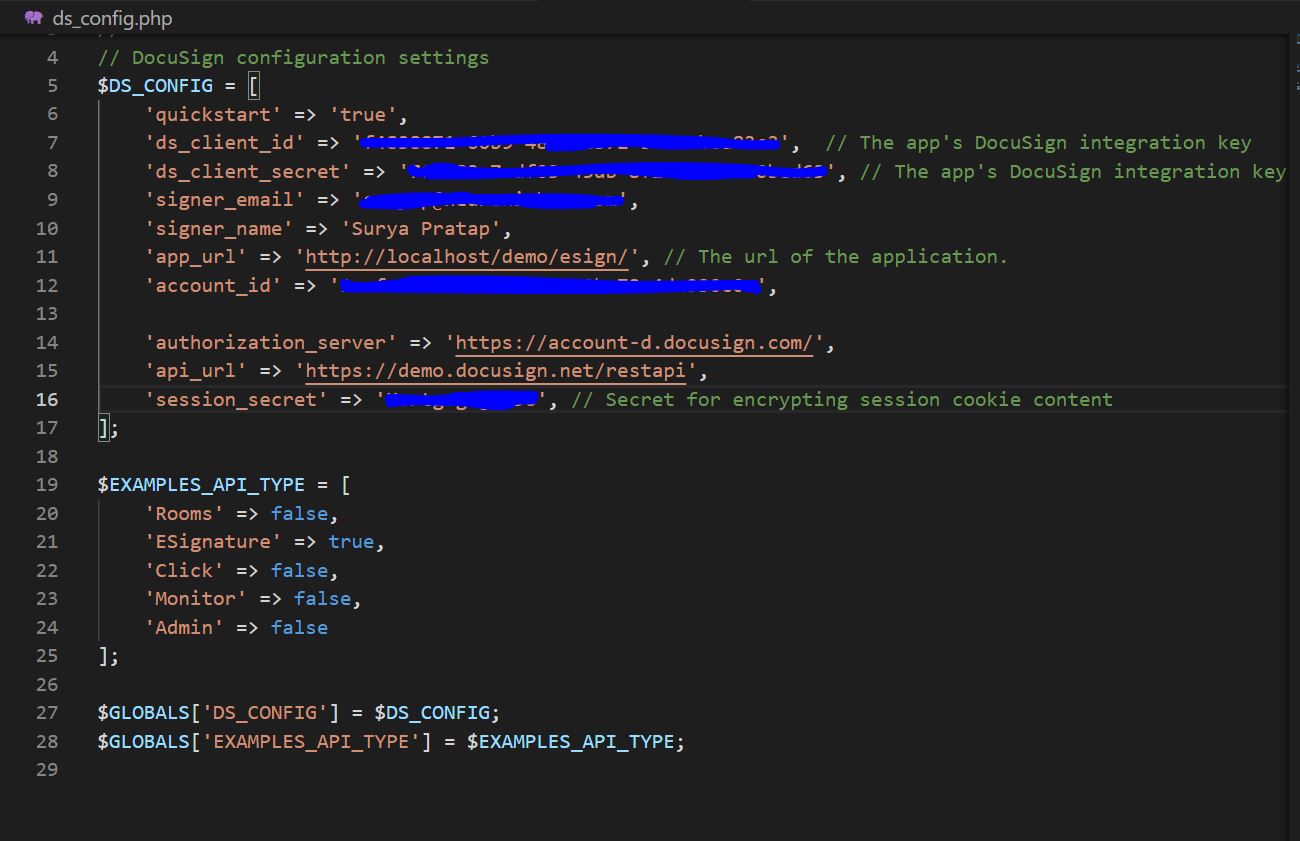The height and width of the screenshot is (841, 1300).
Task: Click the '$EXAMPLES_API_TYPE' variable on line 19
Action: tap(201, 485)
